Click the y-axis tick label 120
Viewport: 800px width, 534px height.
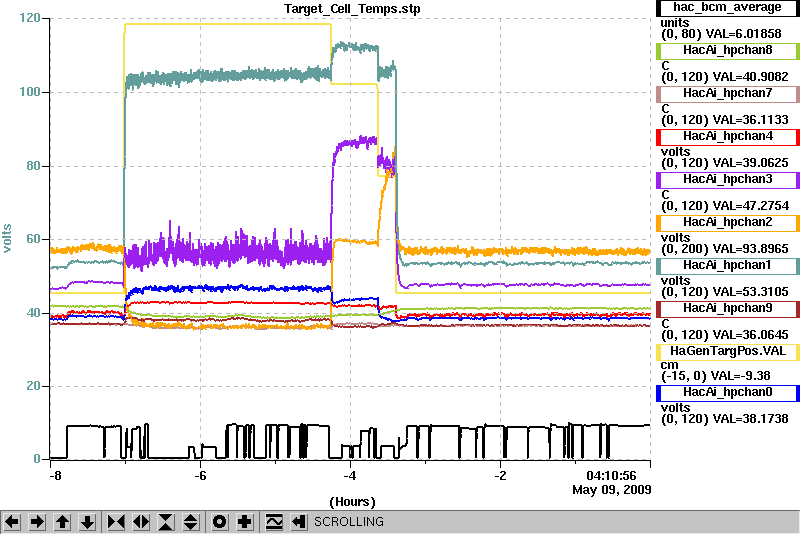30,18
